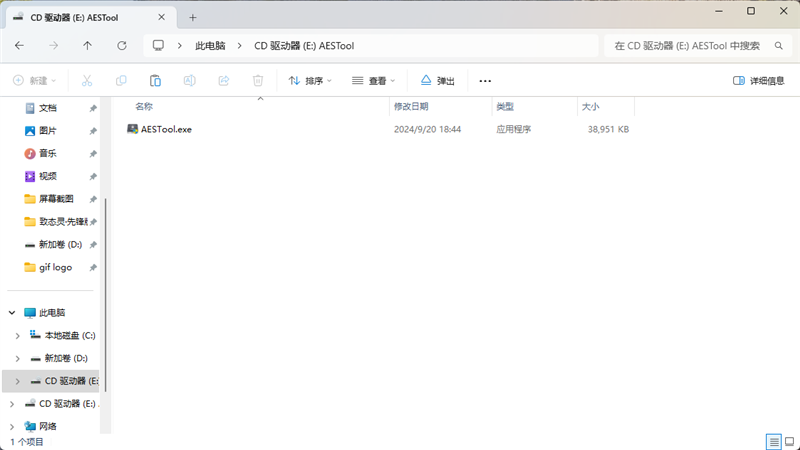Viewport: 800px width, 450px height.
Task: Click the 1 个项目 status bar text
Action: coord(27,442)
